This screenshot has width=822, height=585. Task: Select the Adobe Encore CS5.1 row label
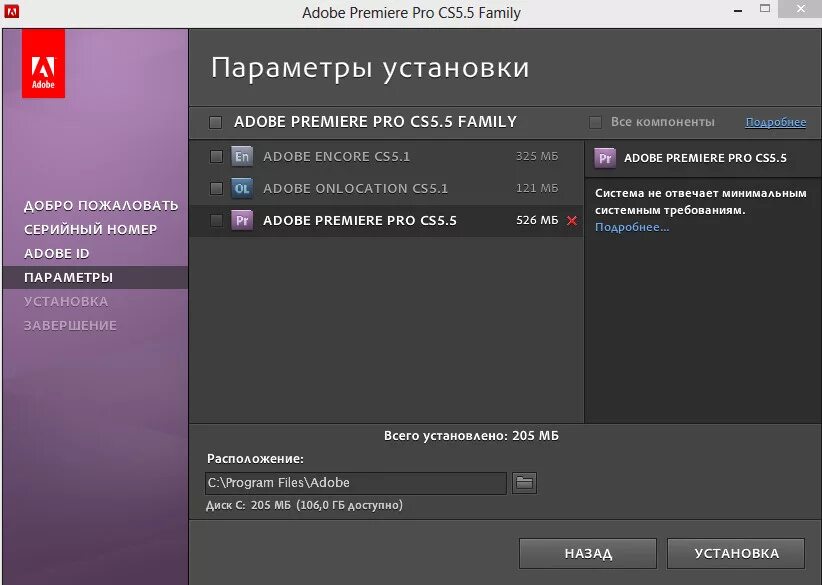(x=337, y=157)
